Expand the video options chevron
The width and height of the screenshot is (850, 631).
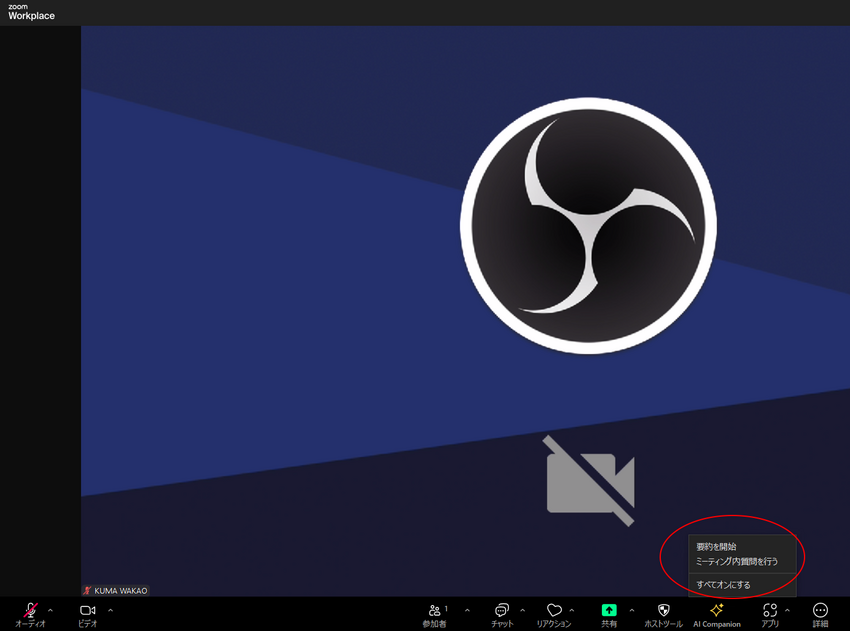pyautogui.click(x=111, y=610)
